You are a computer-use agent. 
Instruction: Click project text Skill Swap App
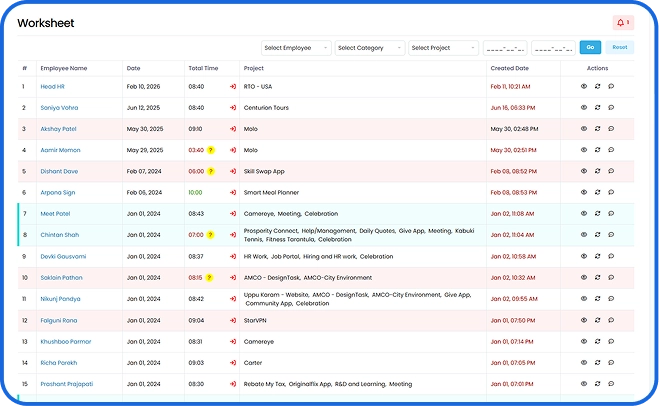(x=264, y=171)
